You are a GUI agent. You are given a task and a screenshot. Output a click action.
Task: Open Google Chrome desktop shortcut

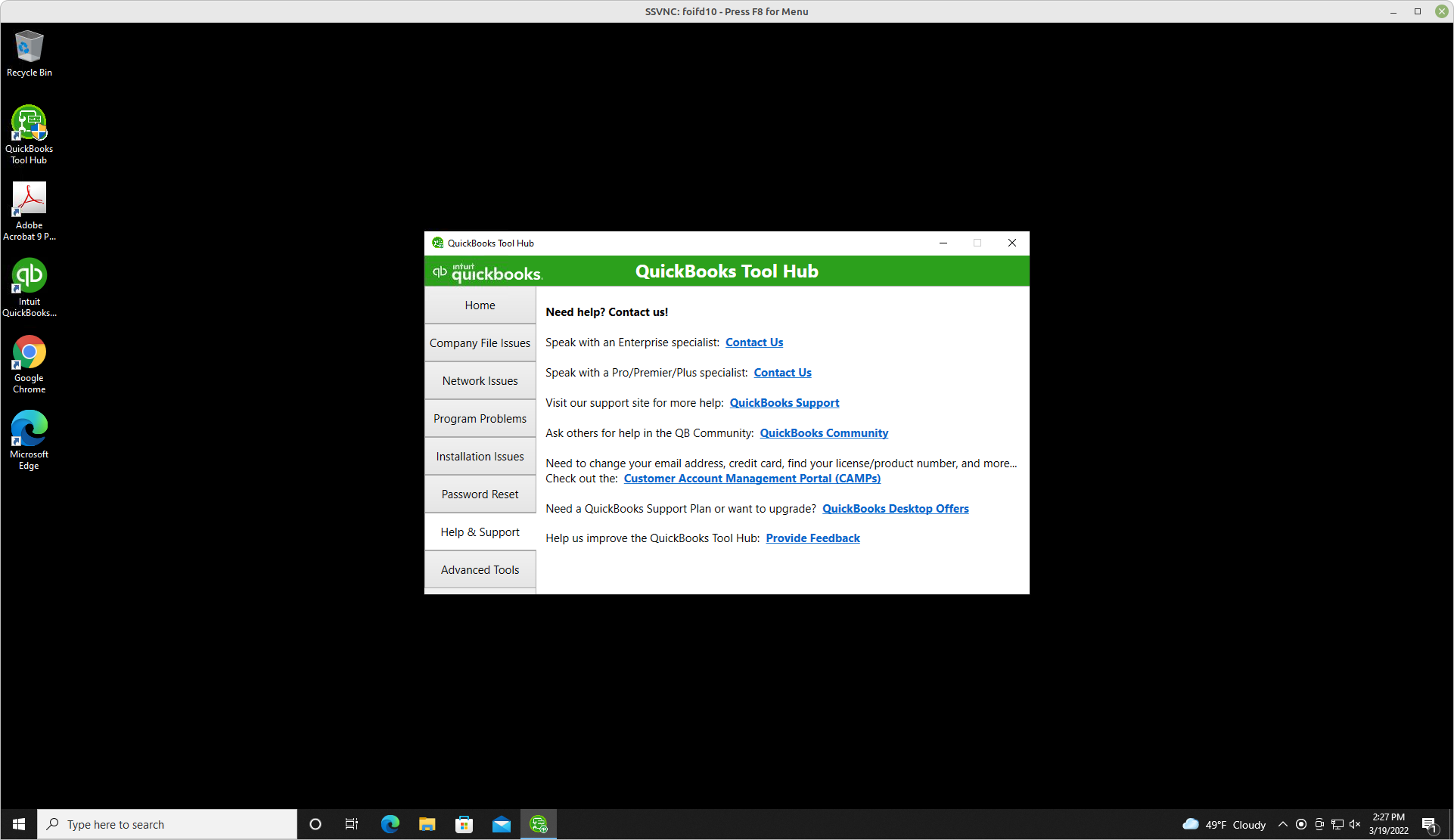pyautogui.click(x=29, y=363)
